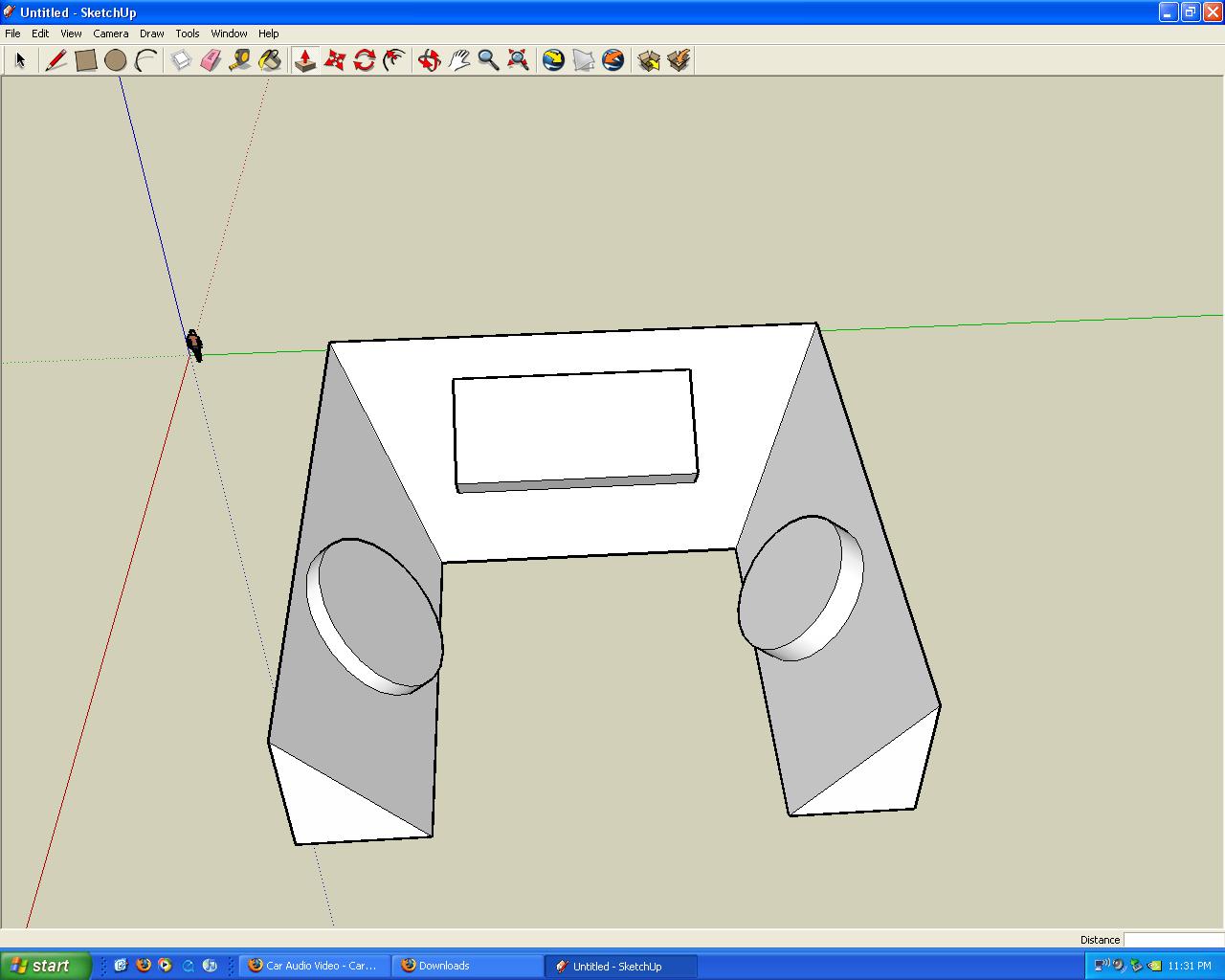The width and height of the screenshot is (1225, 980).
Task: Activate the Push/Pull tool
Action: click(x=305, y=60)
